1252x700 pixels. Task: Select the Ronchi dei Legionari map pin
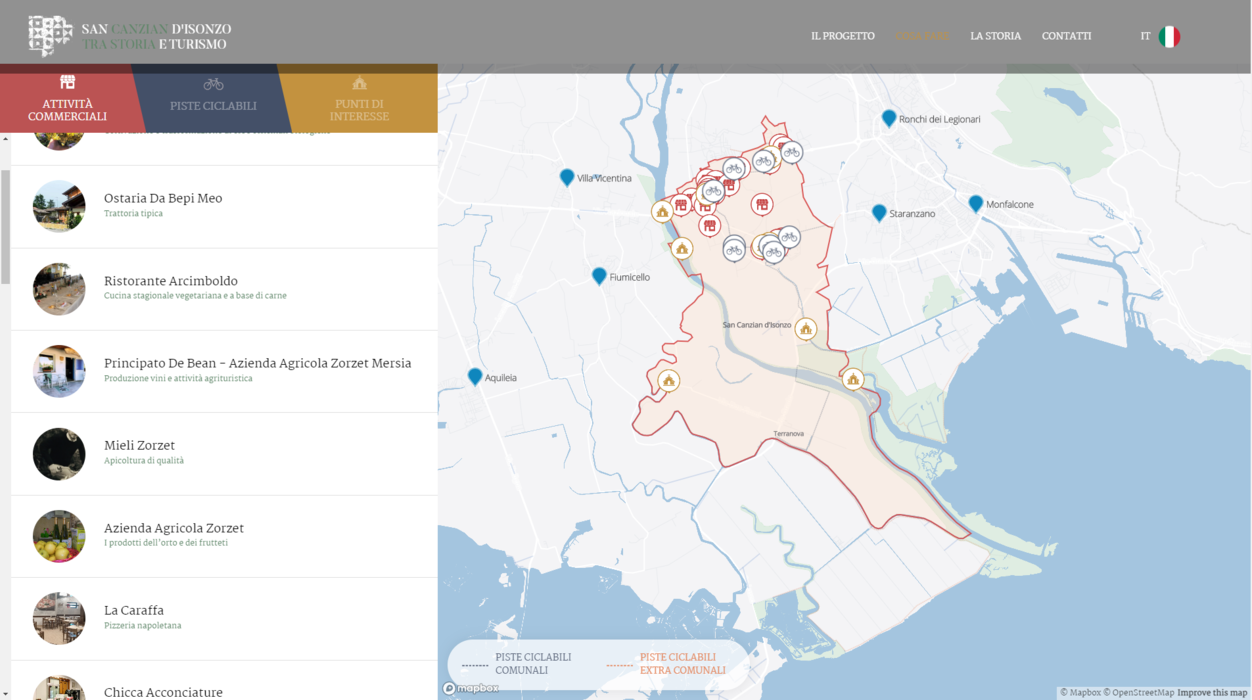(x=889, y=118)
